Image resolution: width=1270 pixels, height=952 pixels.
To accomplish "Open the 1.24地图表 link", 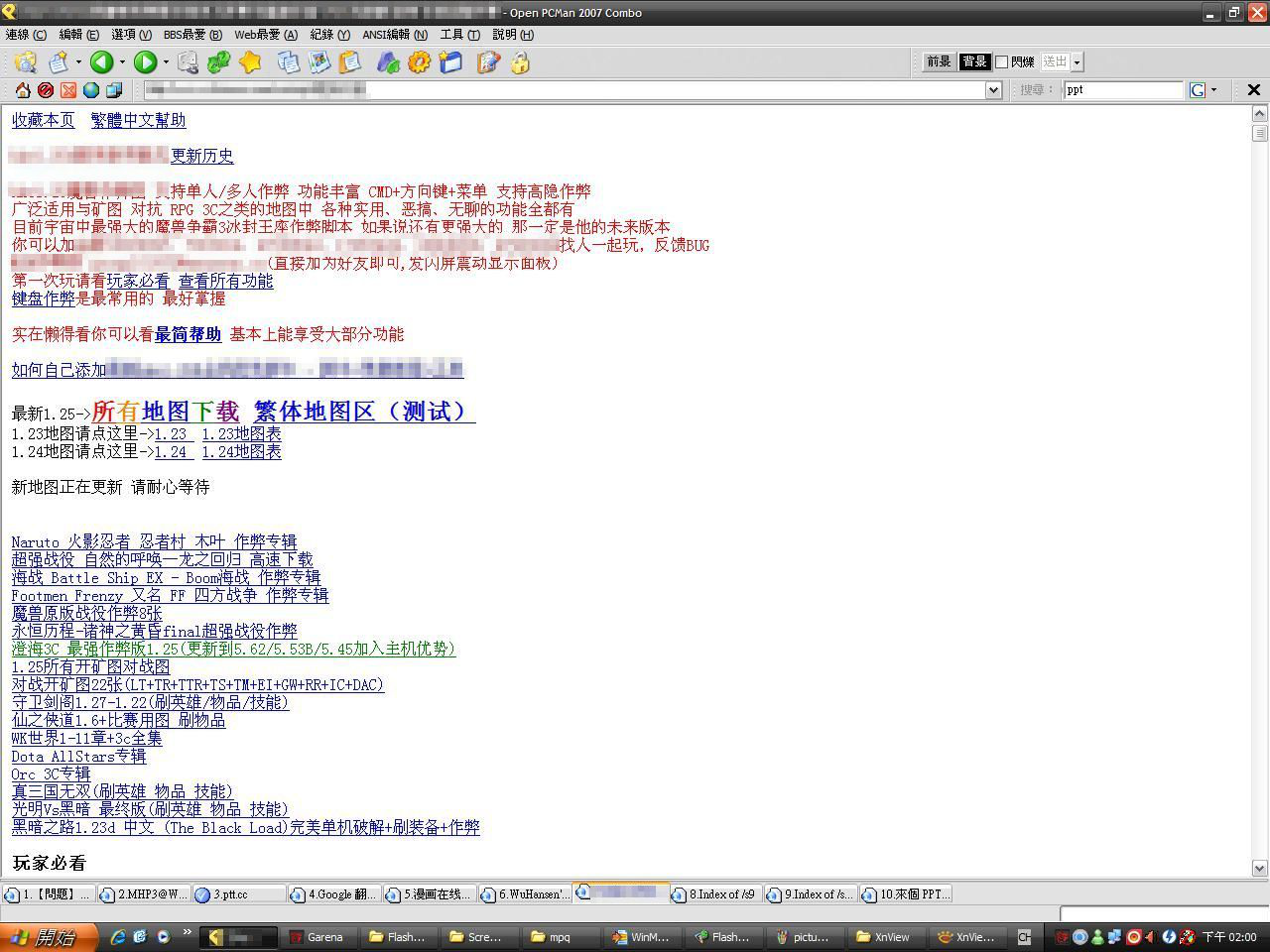I will (241, 451).
